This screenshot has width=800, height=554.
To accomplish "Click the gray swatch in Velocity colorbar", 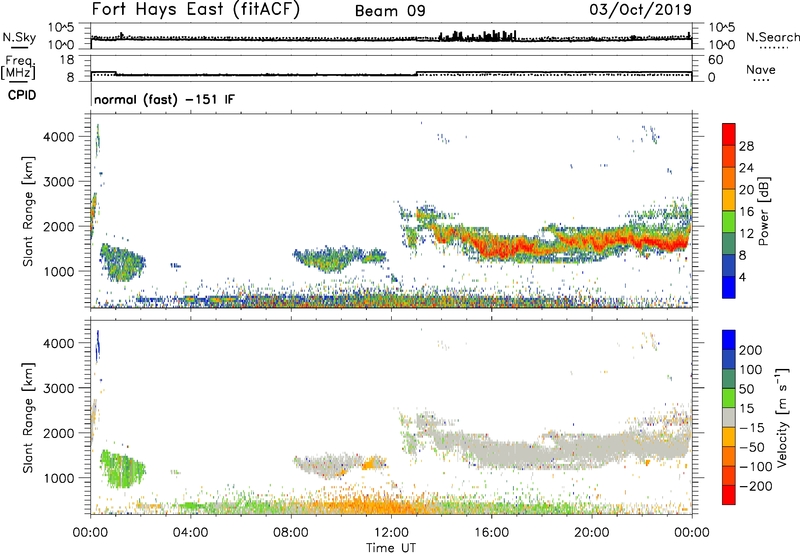I will (729, 417).
